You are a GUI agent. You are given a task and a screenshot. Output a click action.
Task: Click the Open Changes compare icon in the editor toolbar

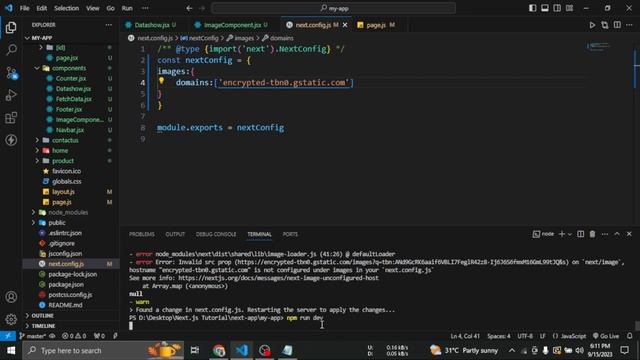point(604,25)
